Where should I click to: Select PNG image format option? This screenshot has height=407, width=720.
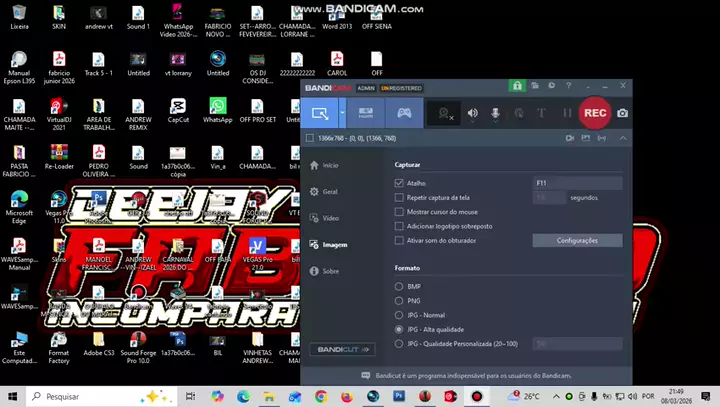pos(400,301)
